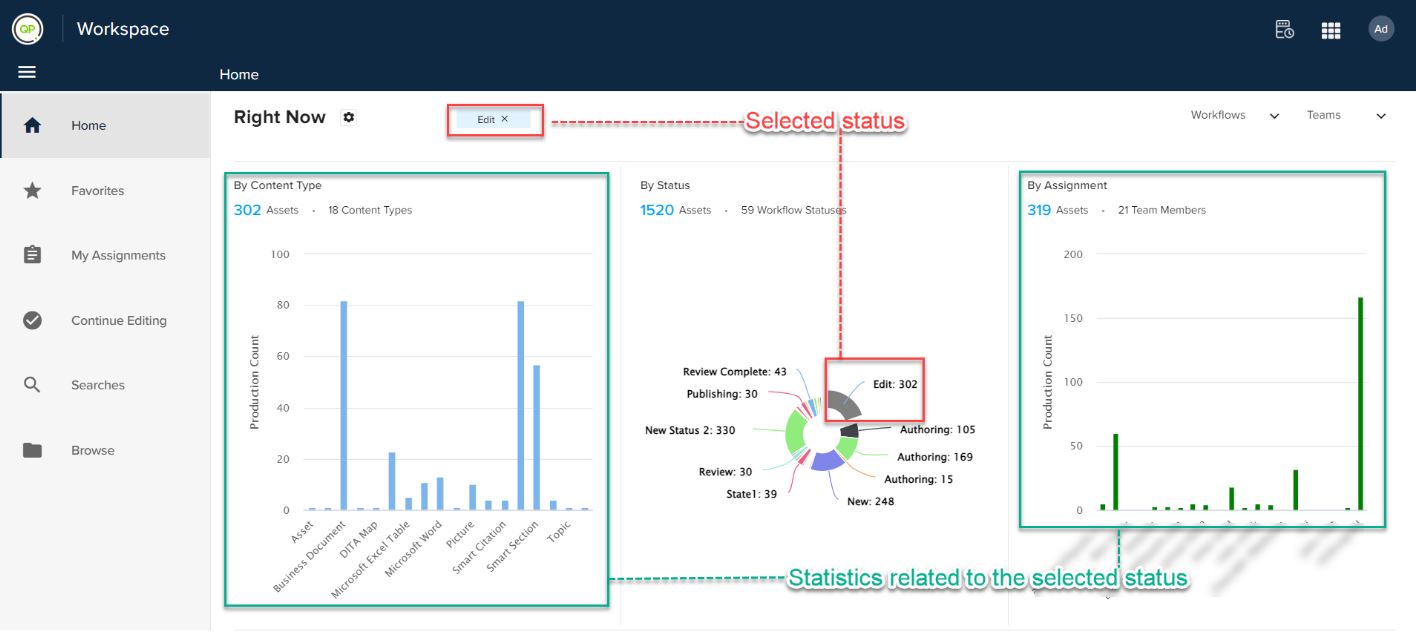1416x634 pixels.
Task: Remove the Edit status filter chip
Action: [505, 119]
